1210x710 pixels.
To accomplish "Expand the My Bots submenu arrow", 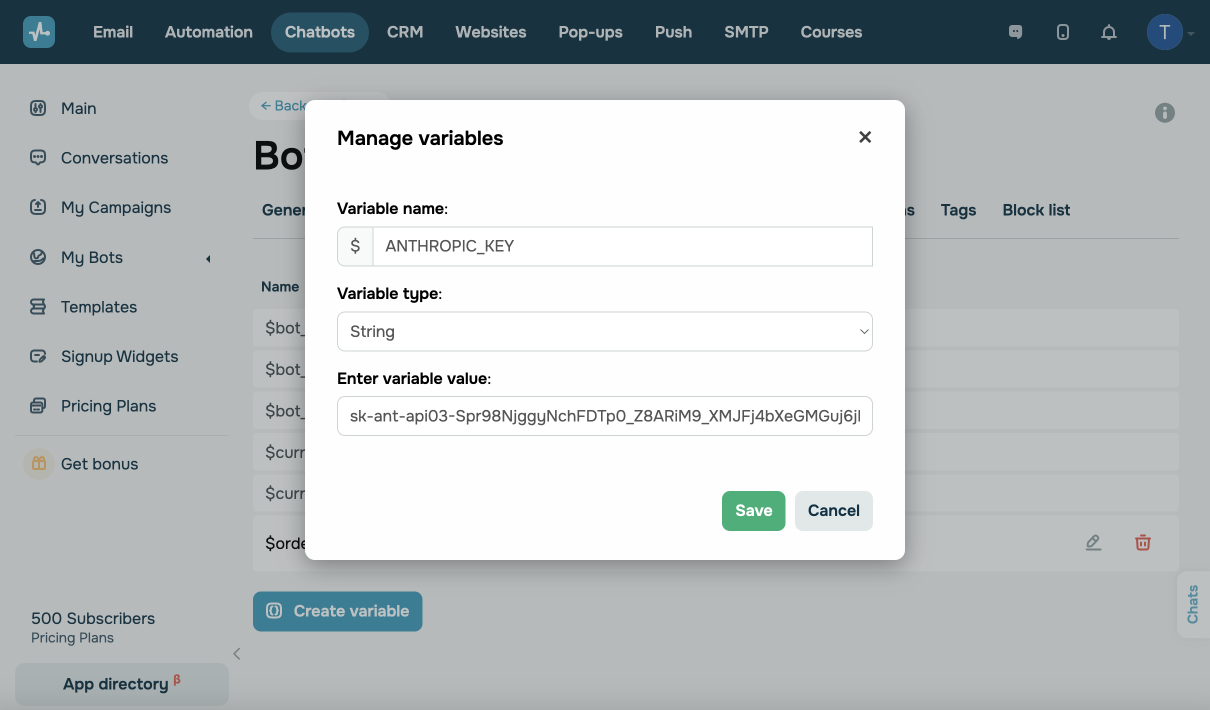I will (x=208, y=259).
